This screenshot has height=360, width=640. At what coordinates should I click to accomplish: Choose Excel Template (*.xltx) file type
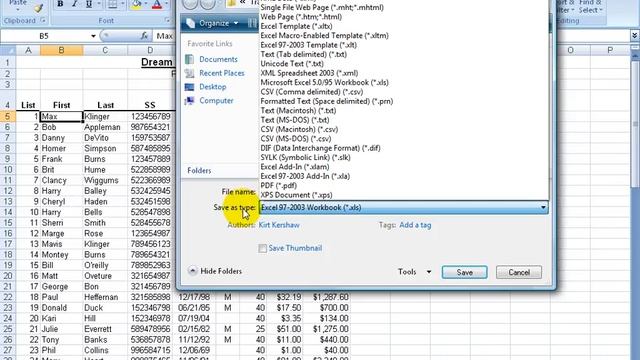pyautogui.click(x=296, y=26)
